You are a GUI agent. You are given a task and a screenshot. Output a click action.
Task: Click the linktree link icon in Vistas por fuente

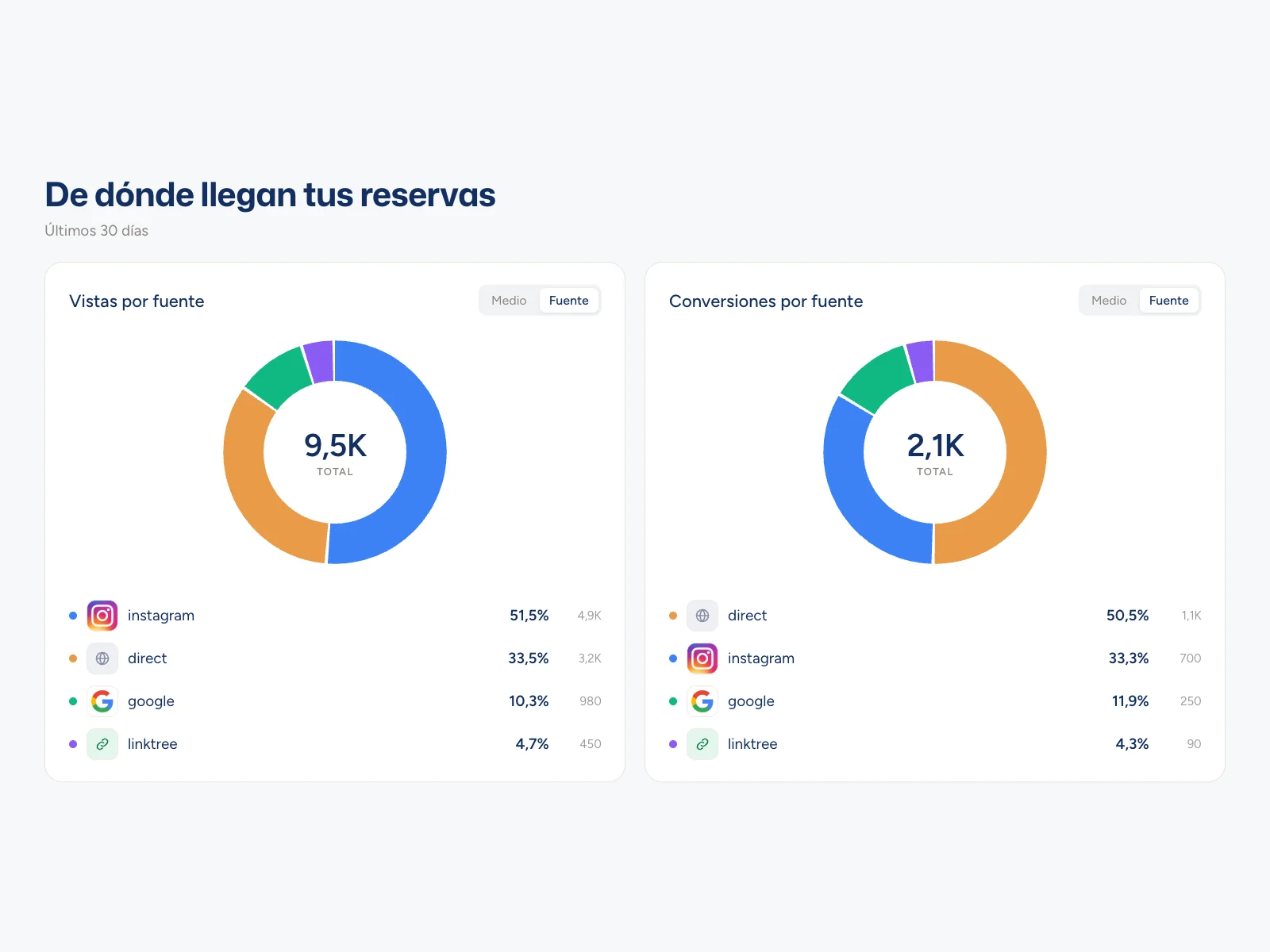point(102,744)
